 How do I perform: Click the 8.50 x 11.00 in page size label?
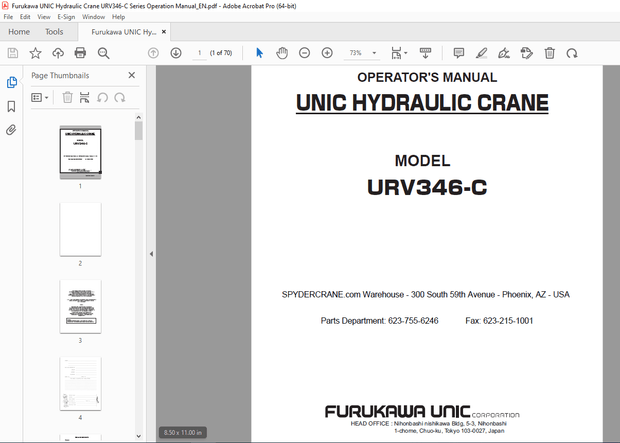point(183,432)
